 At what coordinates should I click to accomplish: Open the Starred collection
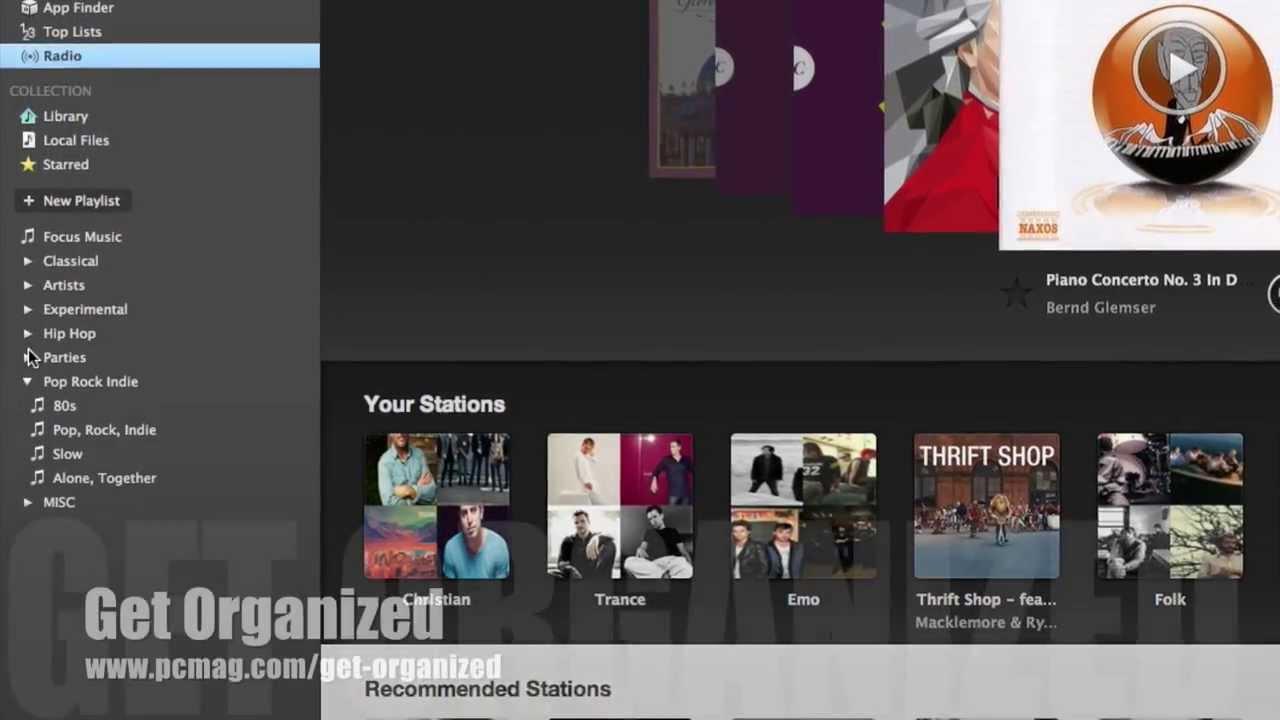66,164
